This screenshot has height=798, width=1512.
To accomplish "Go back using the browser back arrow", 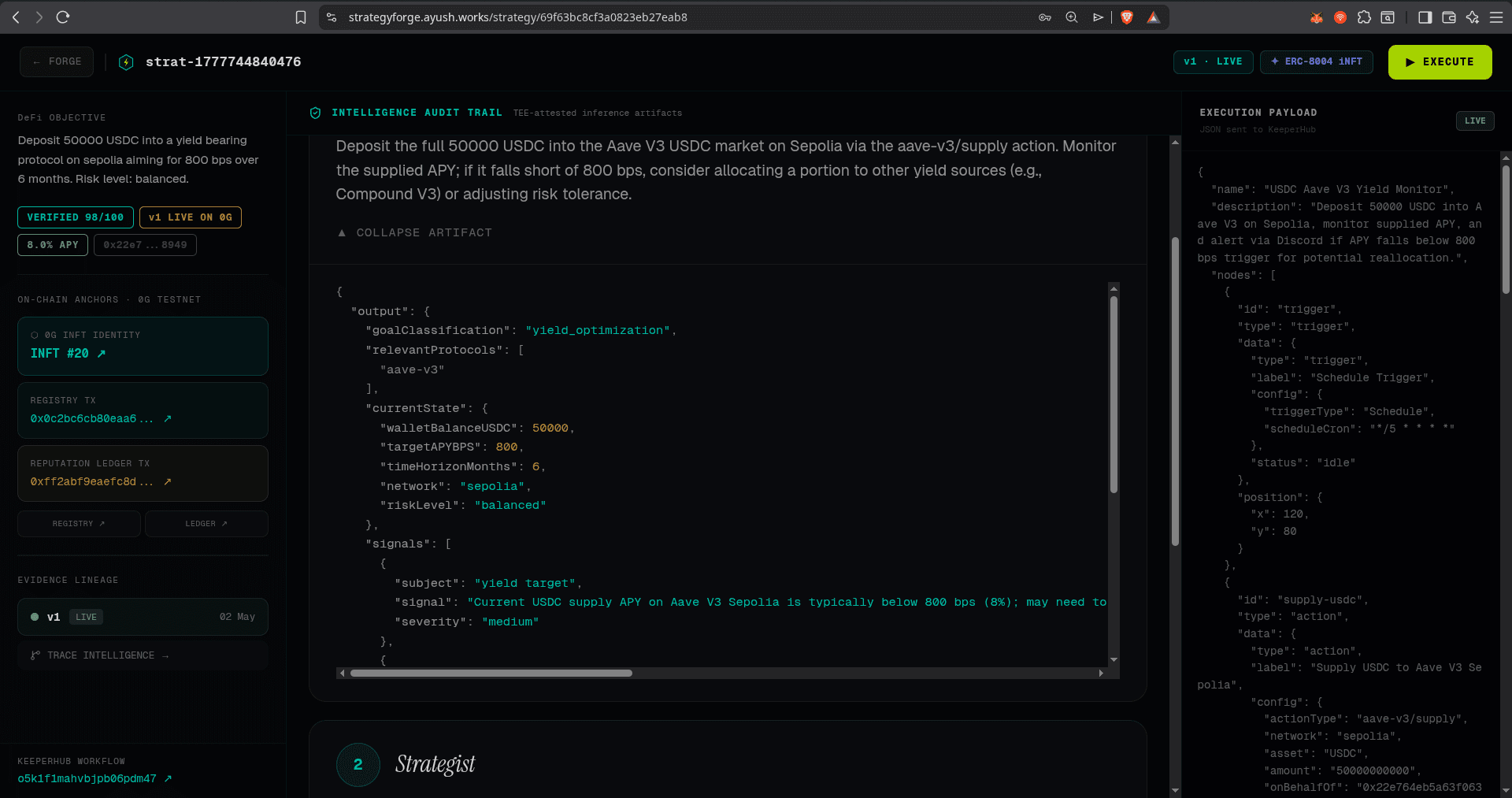I will [x=16, y=17].
